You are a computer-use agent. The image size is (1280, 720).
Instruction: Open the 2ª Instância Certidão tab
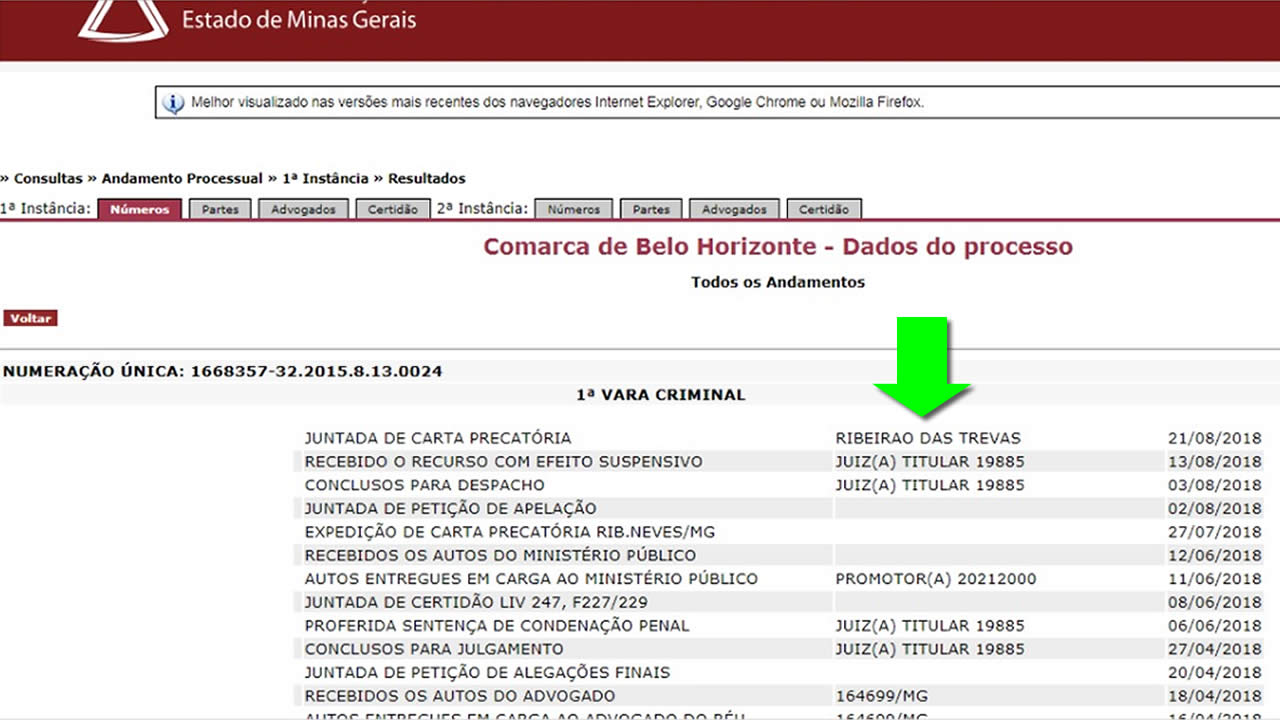pyautogui.click(x=824, y=210)
